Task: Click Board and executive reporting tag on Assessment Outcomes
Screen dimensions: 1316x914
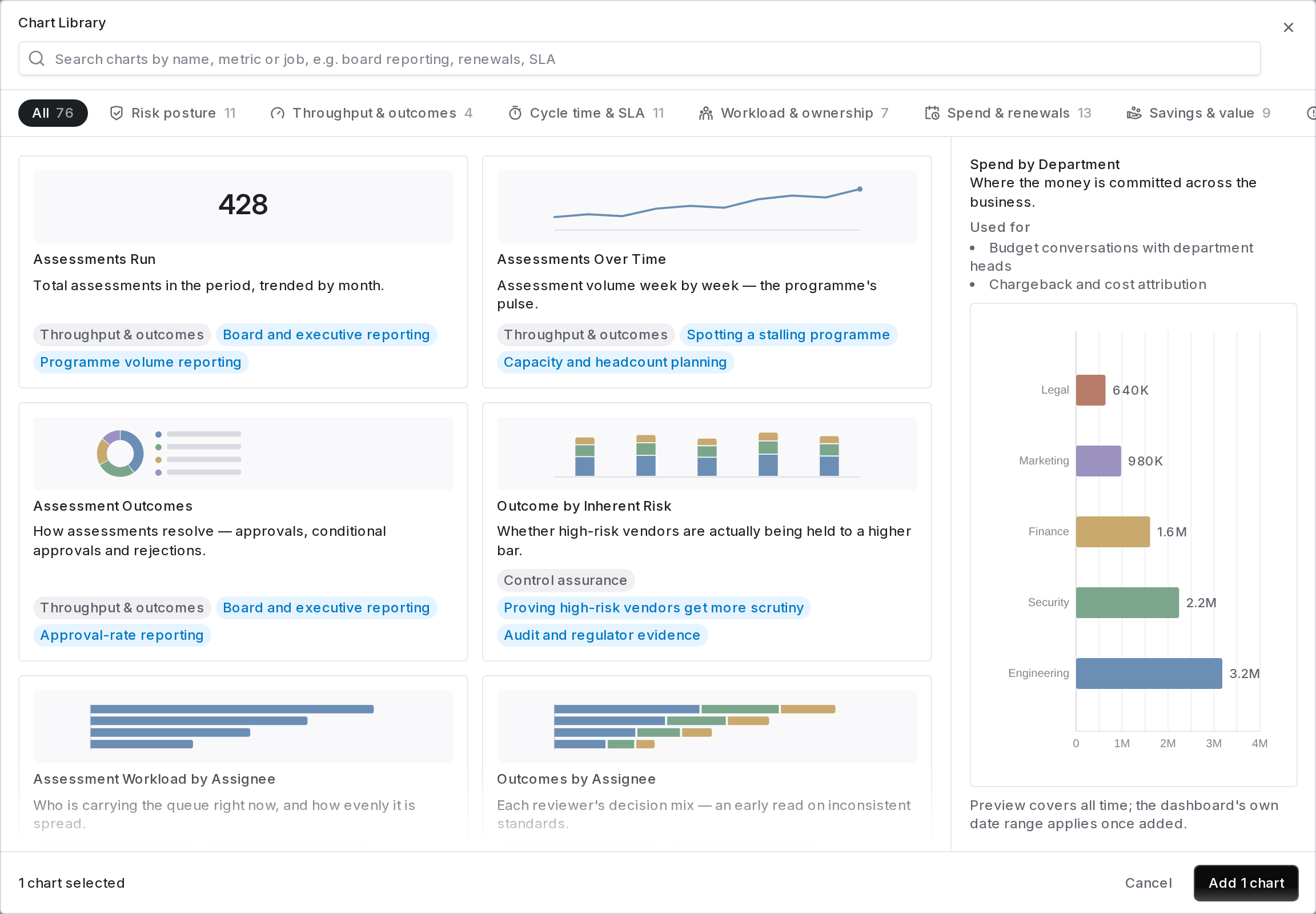Action: [326, 608]
